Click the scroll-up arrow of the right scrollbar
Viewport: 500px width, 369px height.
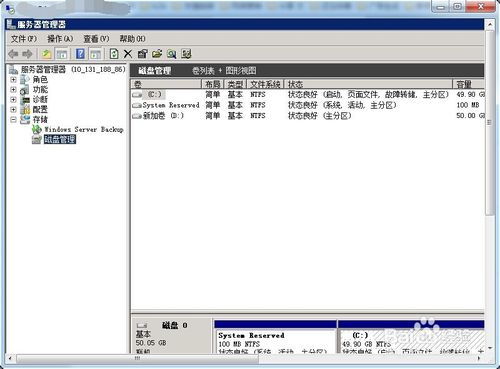(x=490, y=25)
